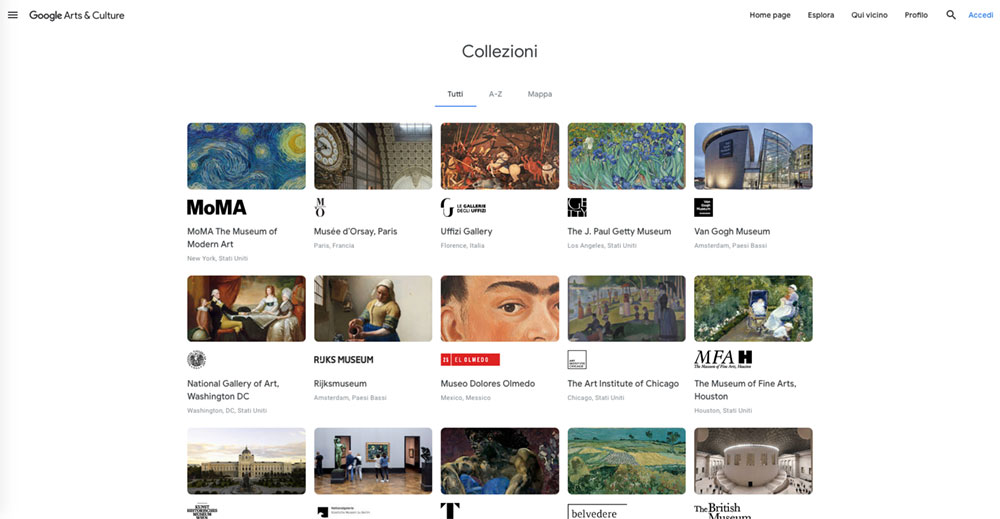This screenshot has height=519, width=1000.
Task: Click the New York, Stati Uniti location text
Action: (217, 258)
